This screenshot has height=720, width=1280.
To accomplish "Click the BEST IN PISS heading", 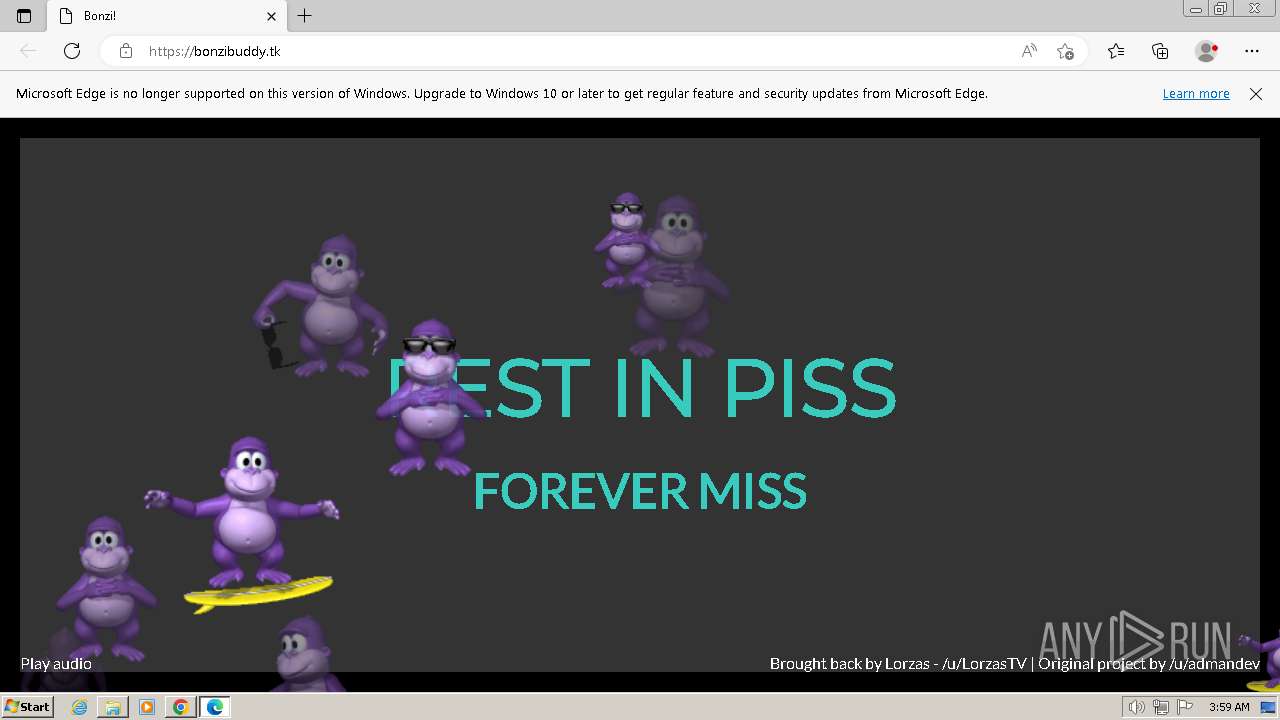I will [x=641, y=389].
